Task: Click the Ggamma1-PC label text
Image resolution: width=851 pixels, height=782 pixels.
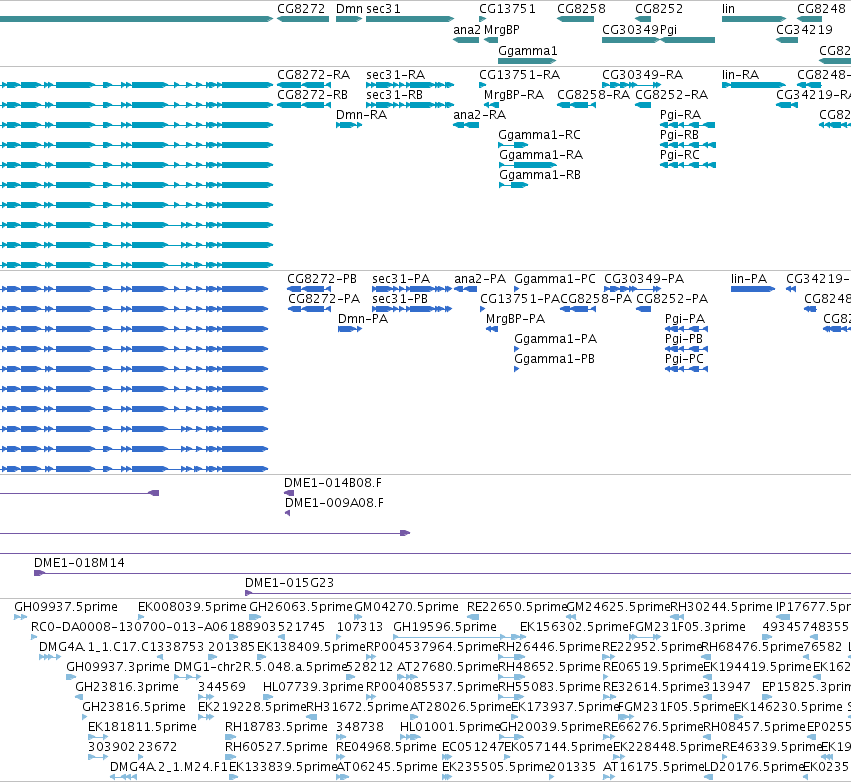Action: tap(555, 278)
